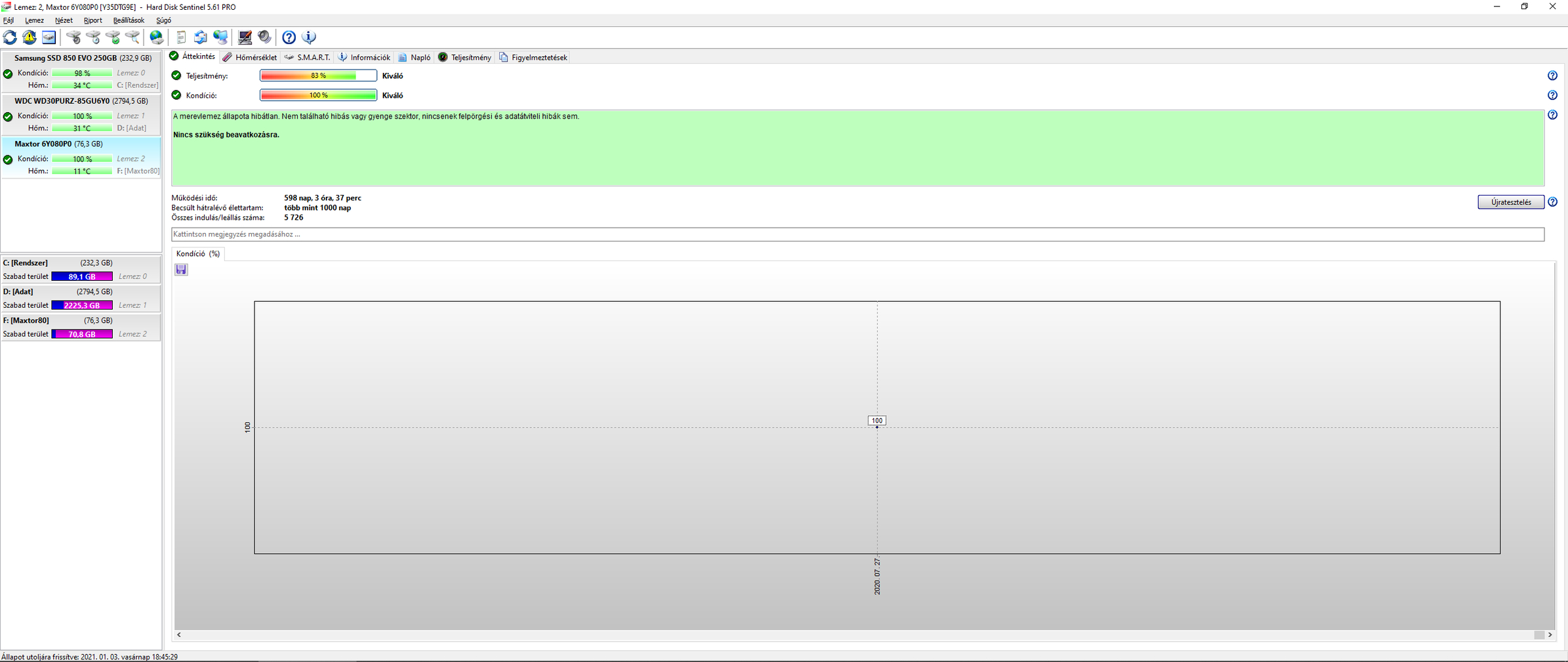
Task: Click the chart scrollbar left arrow
Action: pyautogui.click(x=179, y=634)
